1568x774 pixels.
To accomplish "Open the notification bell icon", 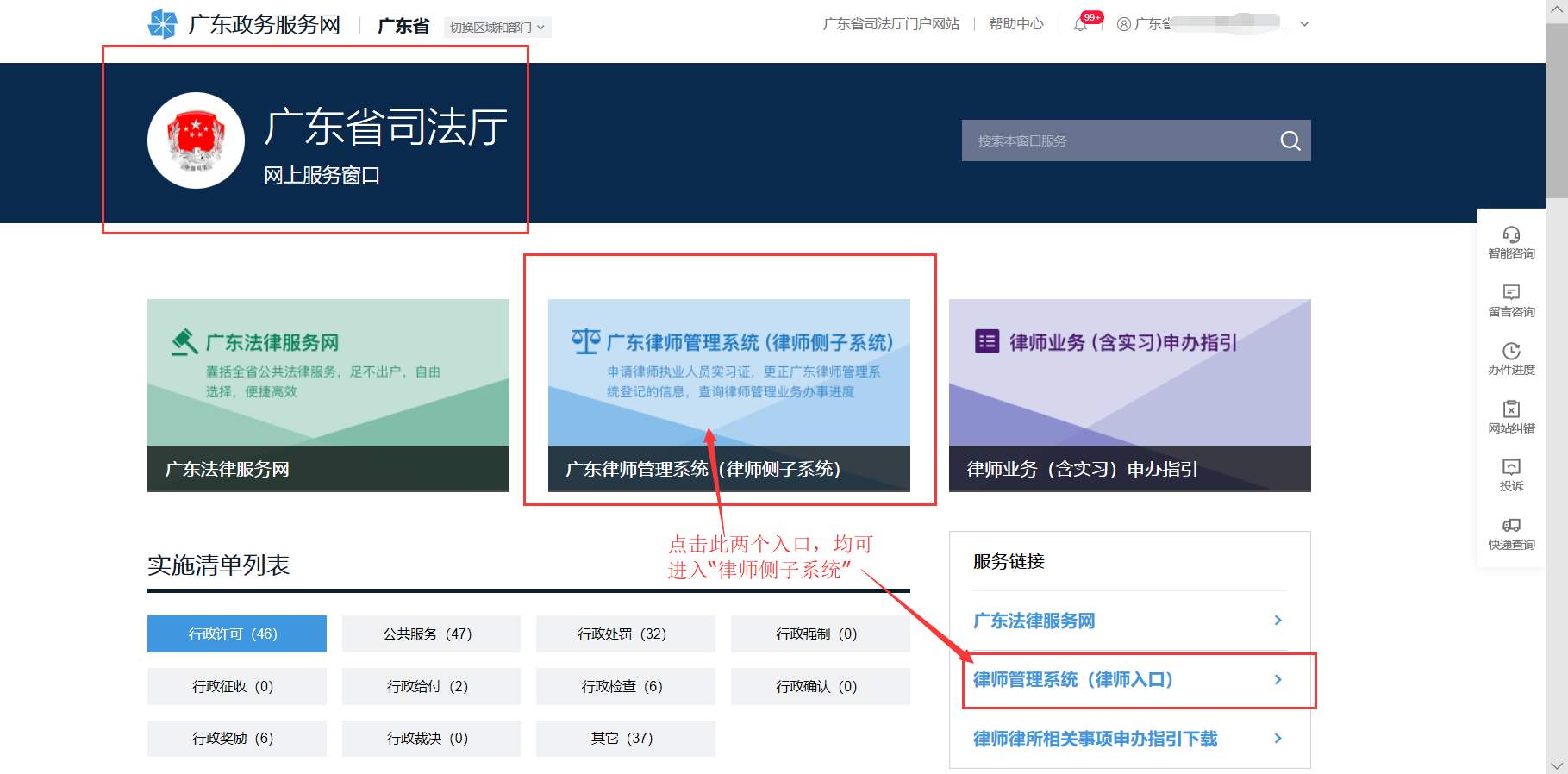I will [1080, 25].
